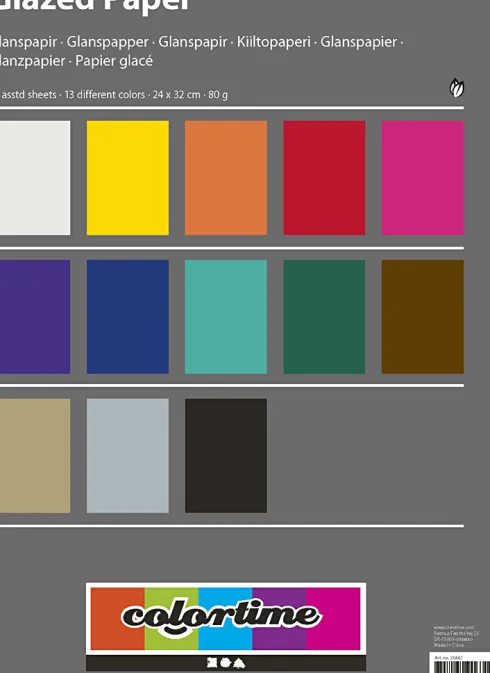Image resolution: width=490 pixels, height=673 pixels.
Task: Select the orange color swatch
Action: click(226, 178)
